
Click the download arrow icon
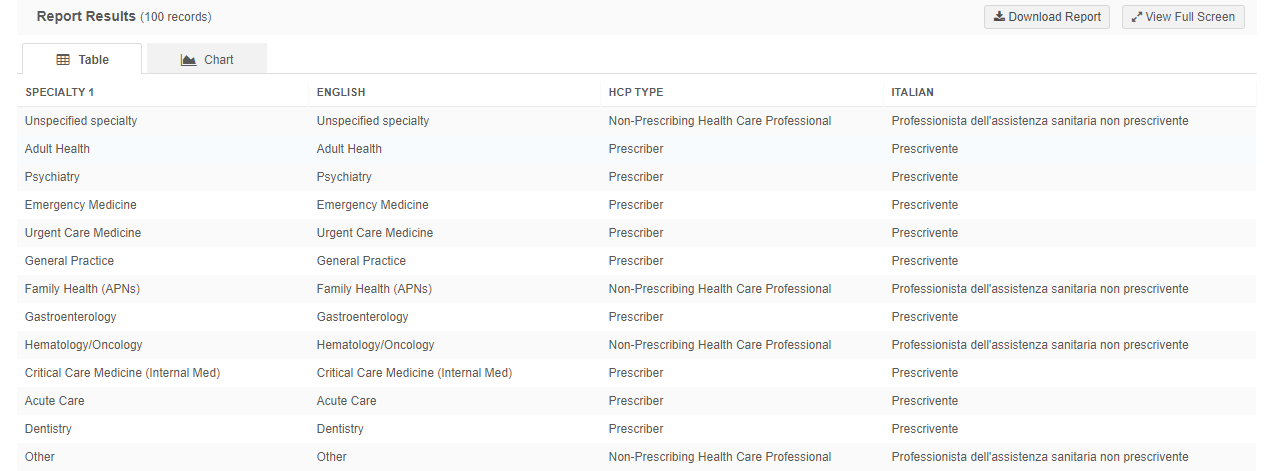[999, 17]
